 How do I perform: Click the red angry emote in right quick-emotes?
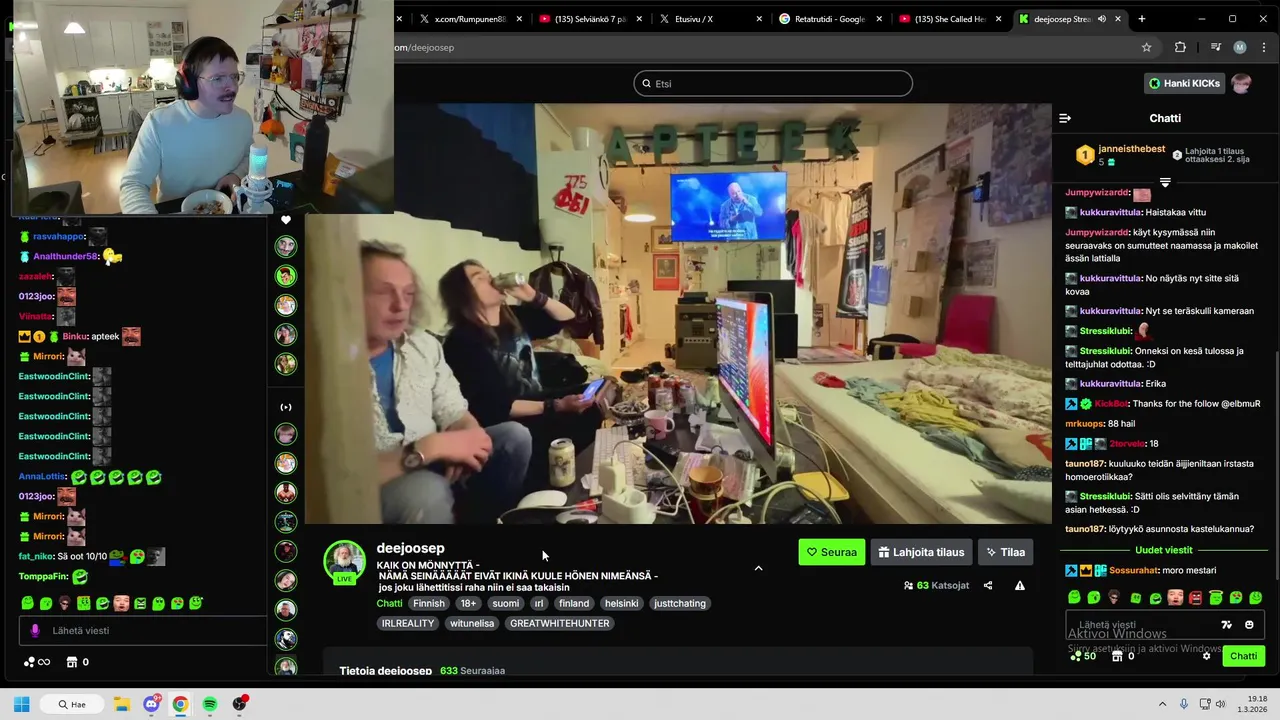click(x=1195, y=598)
